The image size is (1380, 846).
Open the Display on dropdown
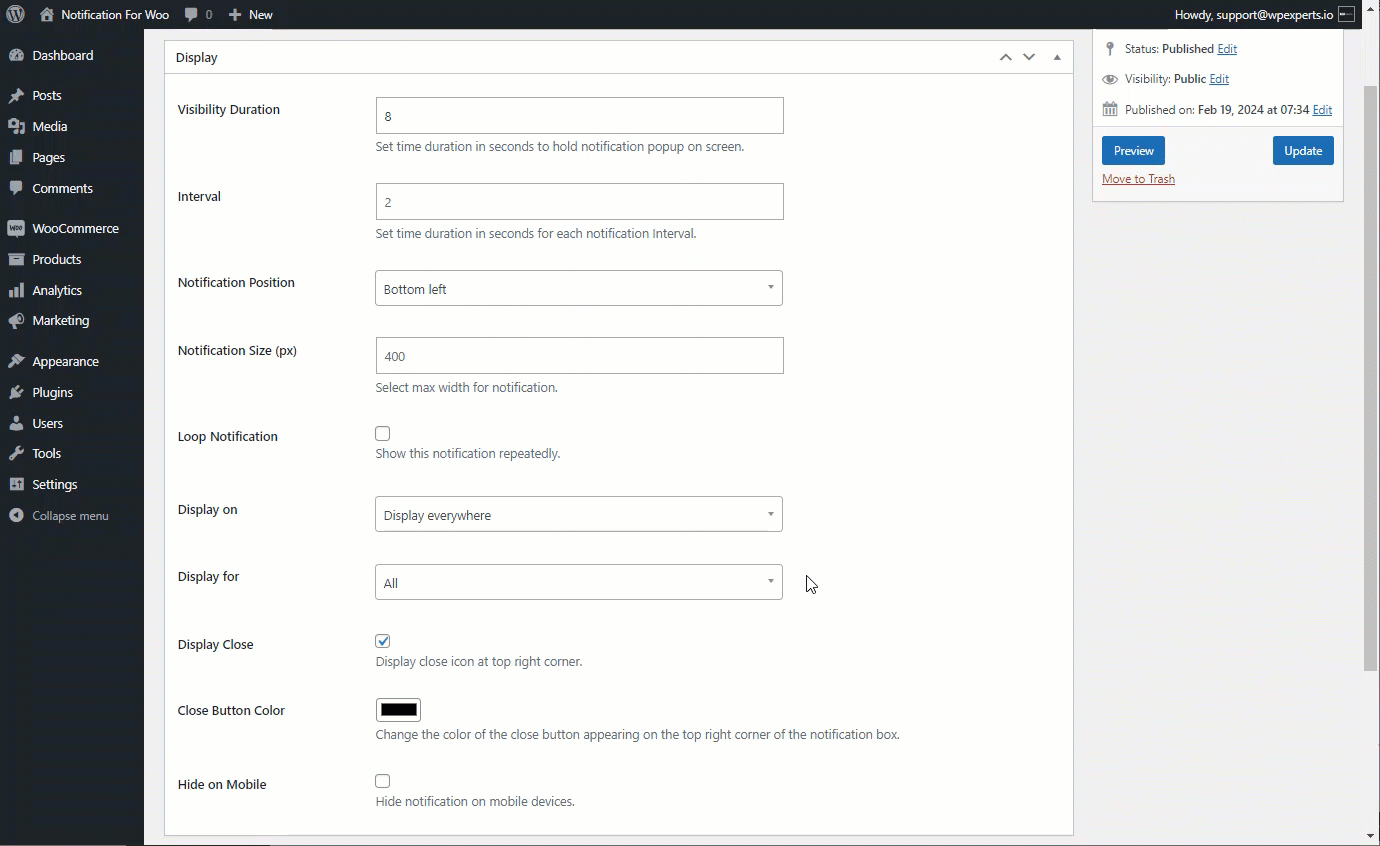pyautogui.click(x=579, y=514)
